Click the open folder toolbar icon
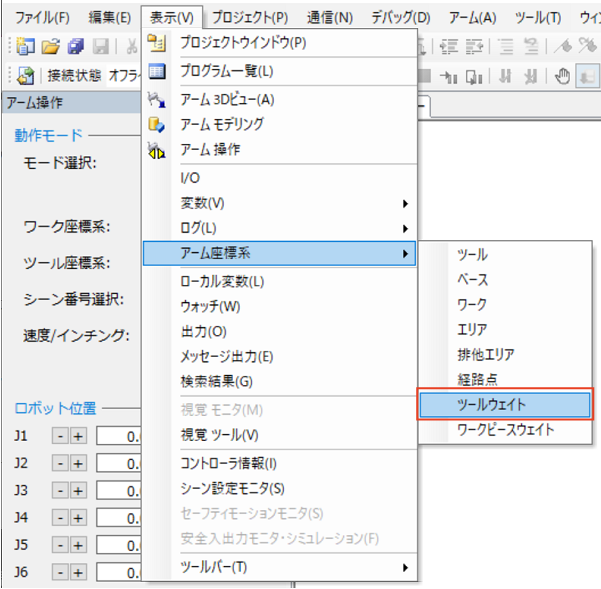 51,47
